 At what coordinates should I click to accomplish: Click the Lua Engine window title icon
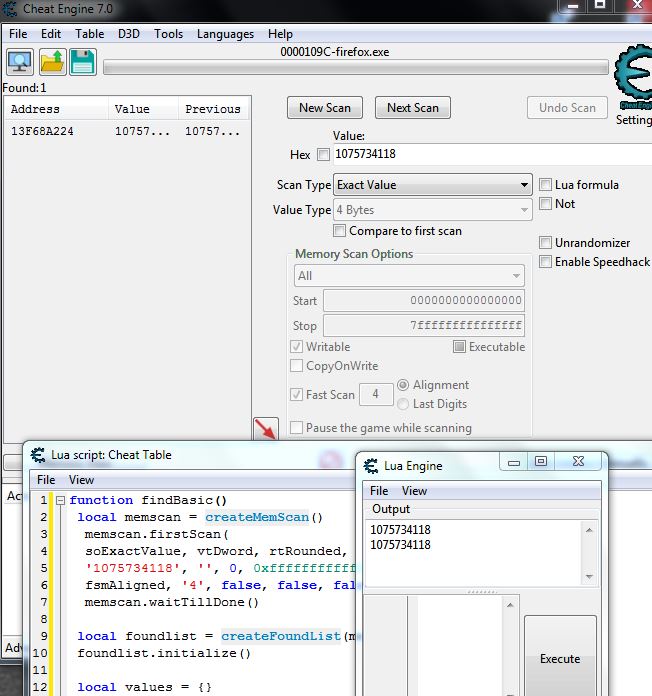[x=371, y=465]
